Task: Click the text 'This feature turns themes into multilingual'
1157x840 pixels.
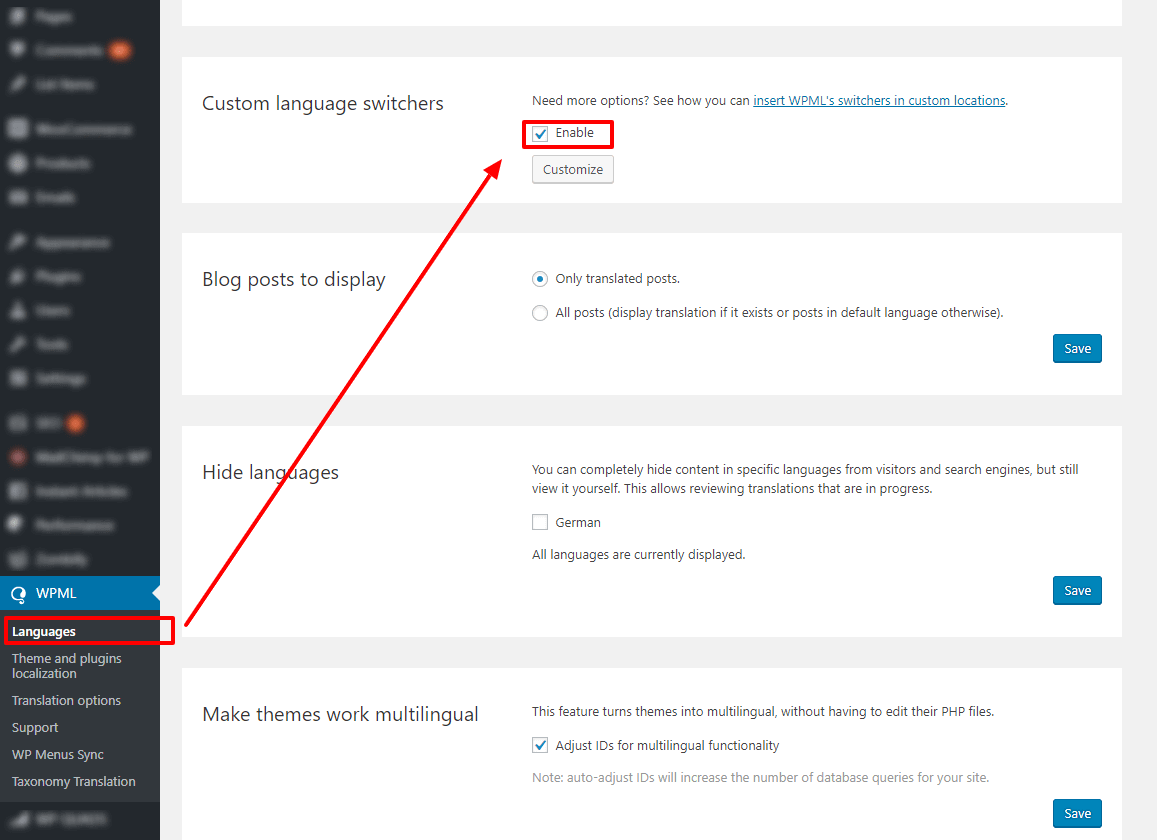Action: coord(763,712)
